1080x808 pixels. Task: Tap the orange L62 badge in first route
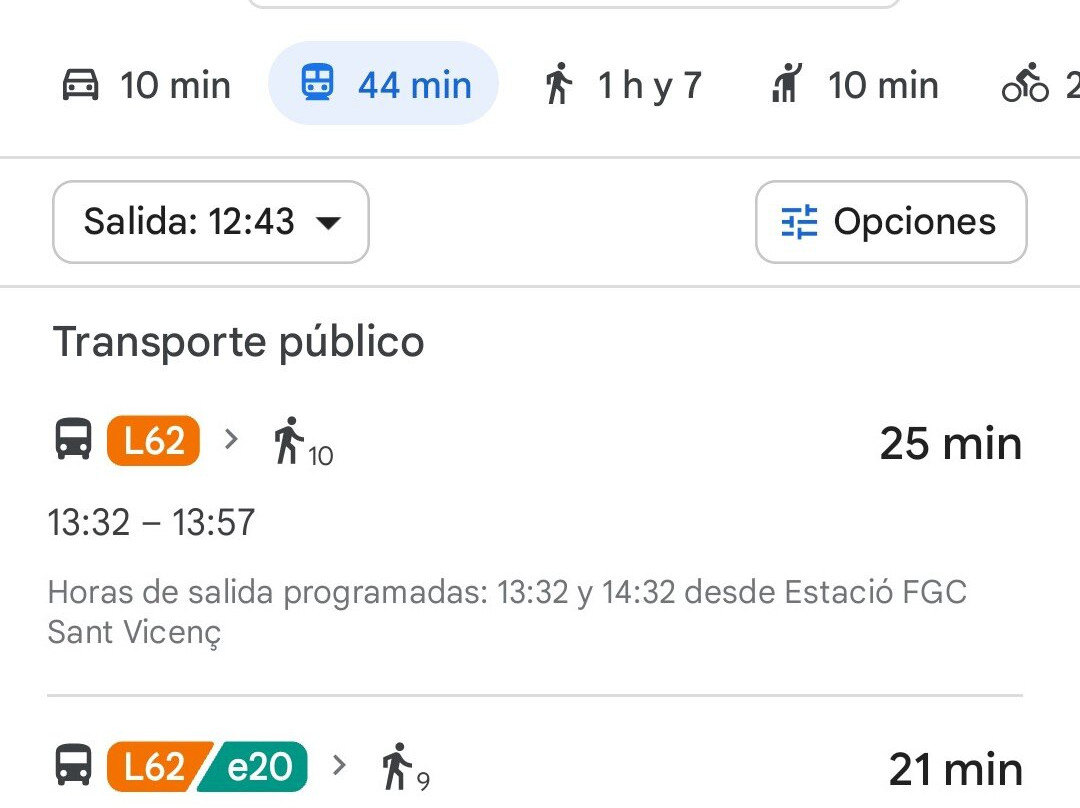[x=153, y=440]
